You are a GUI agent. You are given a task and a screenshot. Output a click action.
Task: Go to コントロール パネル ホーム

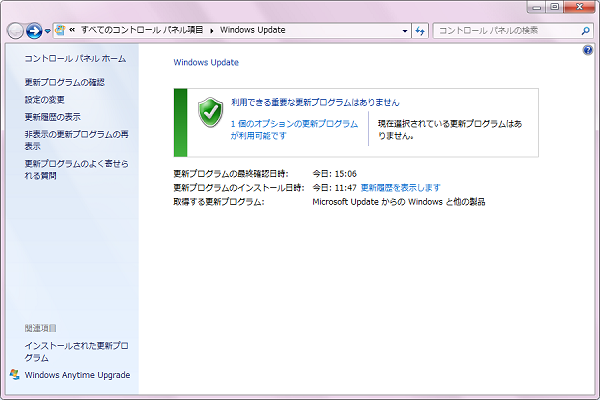tap(75, 59)
